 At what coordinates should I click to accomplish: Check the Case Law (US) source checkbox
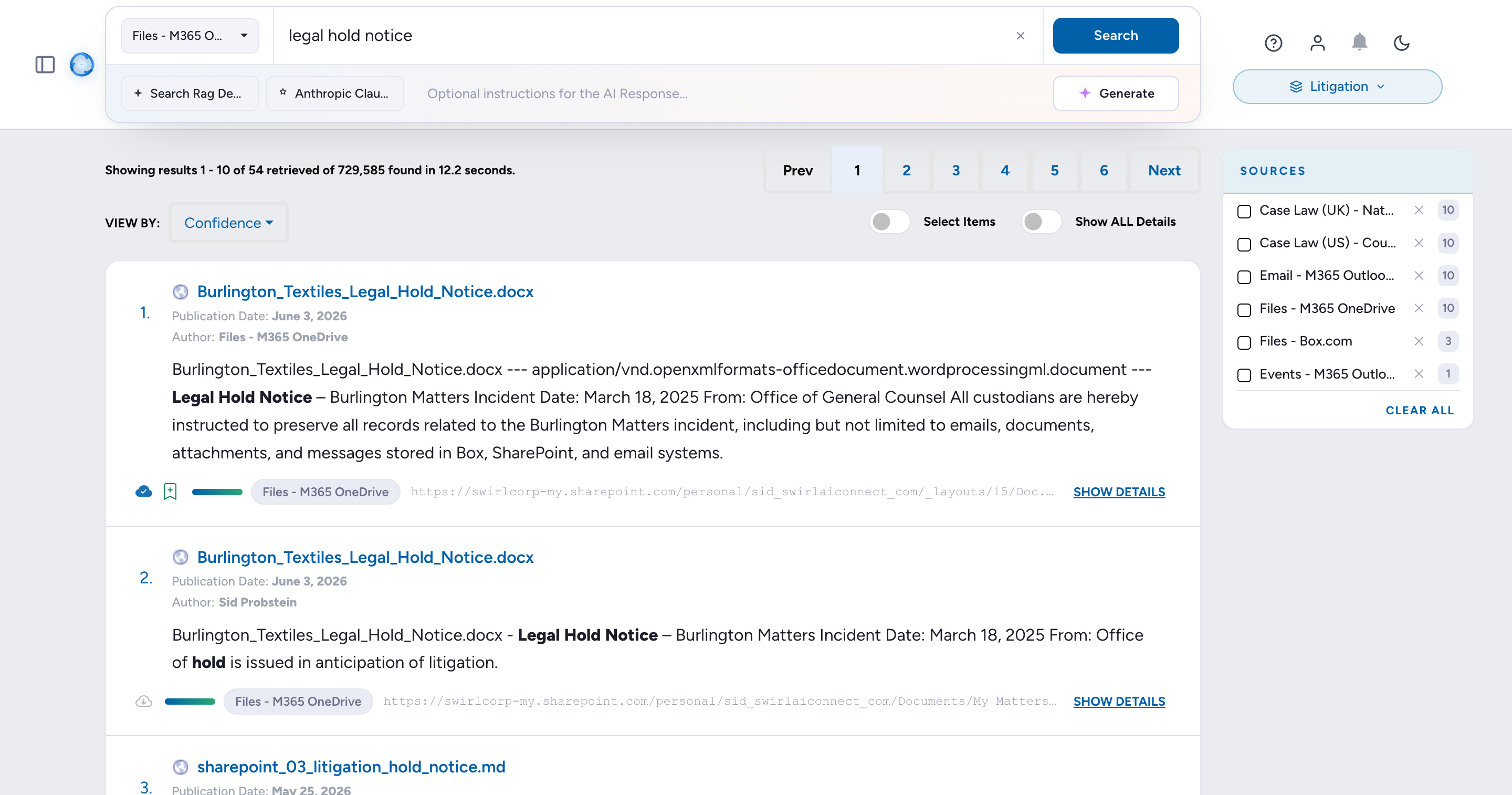tap(1244, 244)
